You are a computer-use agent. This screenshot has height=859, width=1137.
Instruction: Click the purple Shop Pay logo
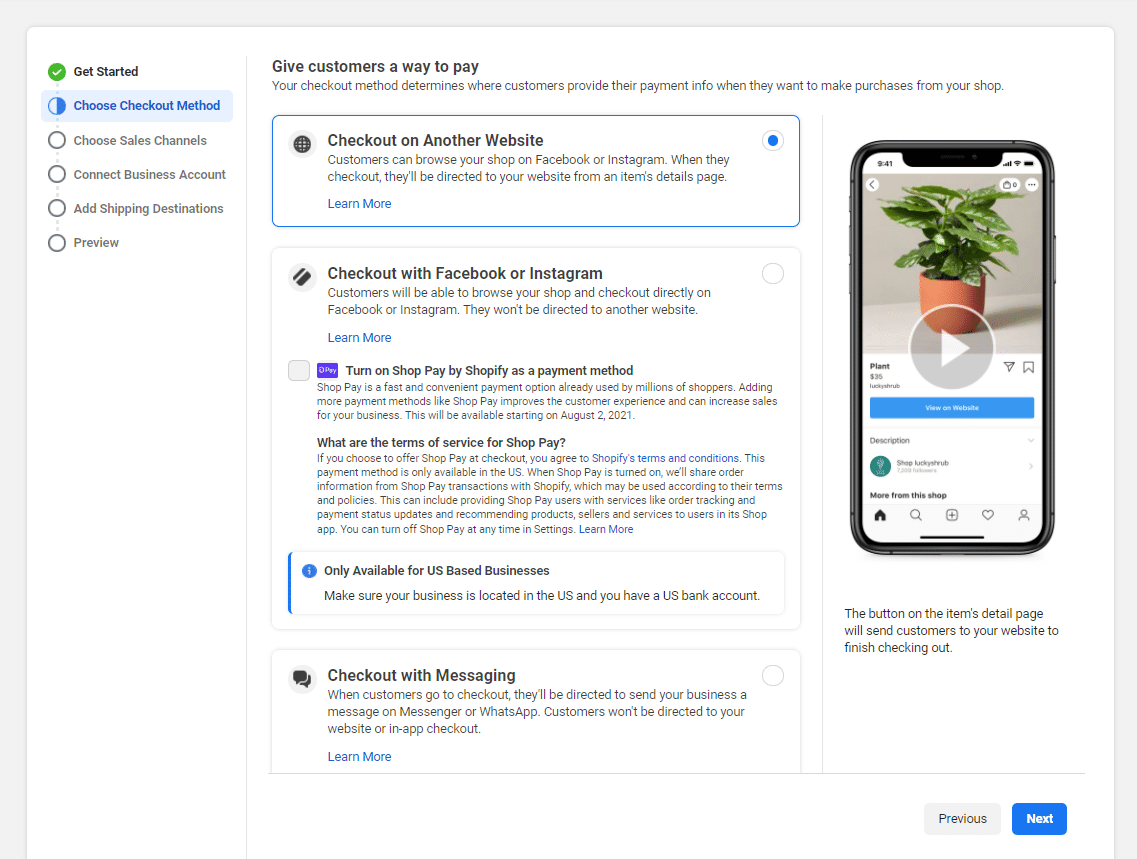tap(328, 370)
